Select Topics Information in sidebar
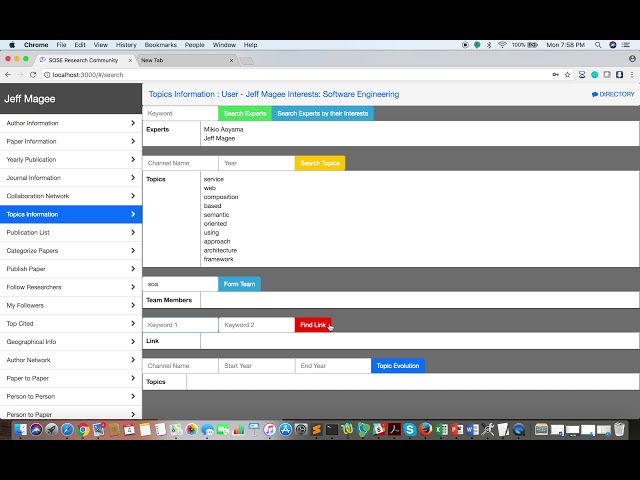The width and height of the screenshot is (640, 480). point(71,214)
